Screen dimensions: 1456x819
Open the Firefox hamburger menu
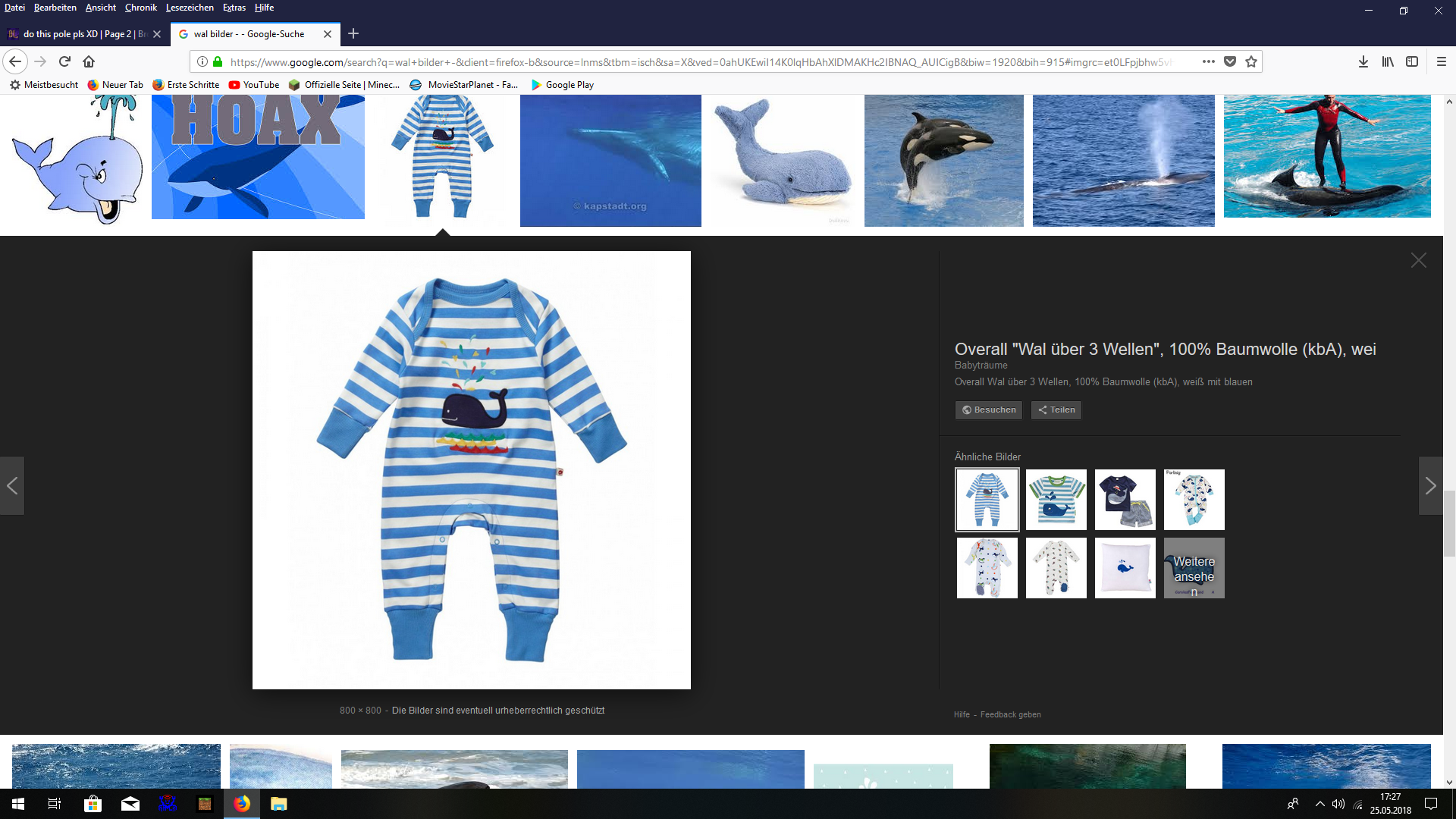[x=1442, y=61]
